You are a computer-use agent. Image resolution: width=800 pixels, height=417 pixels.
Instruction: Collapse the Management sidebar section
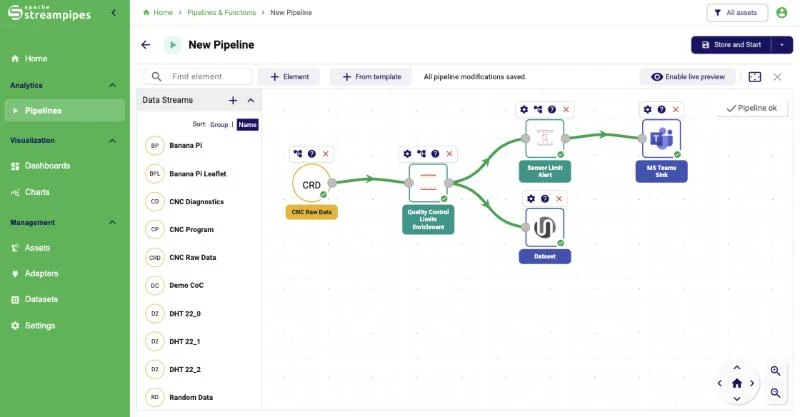(112, 223)
